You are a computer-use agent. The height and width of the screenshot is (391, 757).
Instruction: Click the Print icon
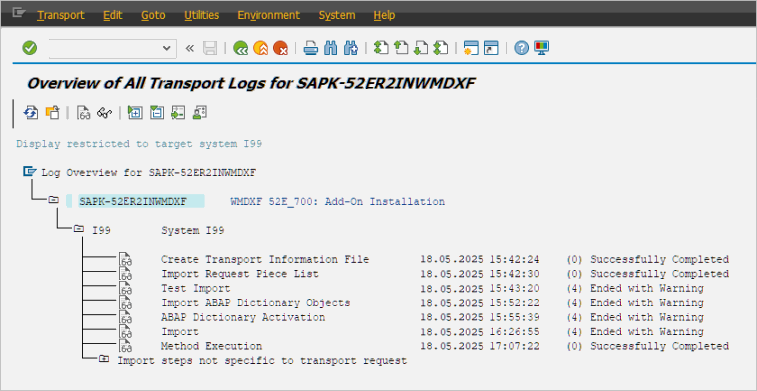pyautogui.click(x=310, y=48)
